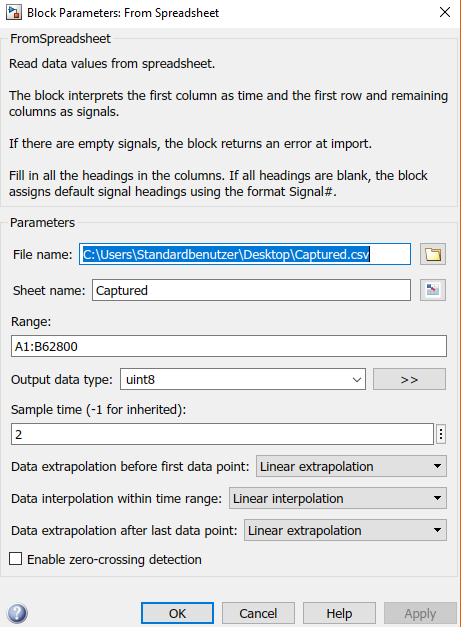
Task: Expand the Output data type dropdown
Action: point(243,379)
